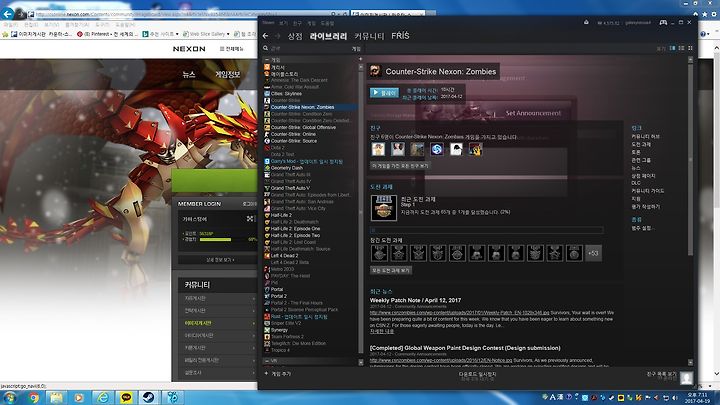
Task: Click Counter-Strike Nexon: Zombies header game icon
Action: point(375,71)
